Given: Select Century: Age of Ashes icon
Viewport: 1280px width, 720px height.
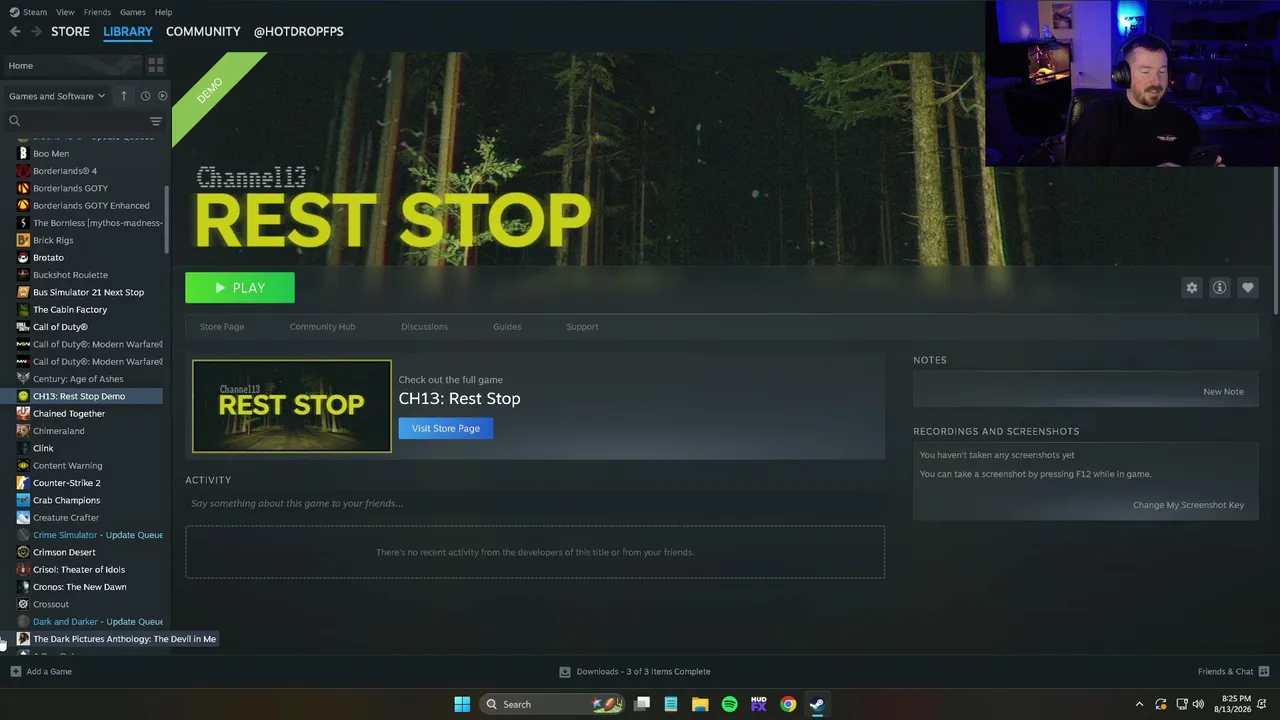Looking at the screenshot, I should pos(23,379).
